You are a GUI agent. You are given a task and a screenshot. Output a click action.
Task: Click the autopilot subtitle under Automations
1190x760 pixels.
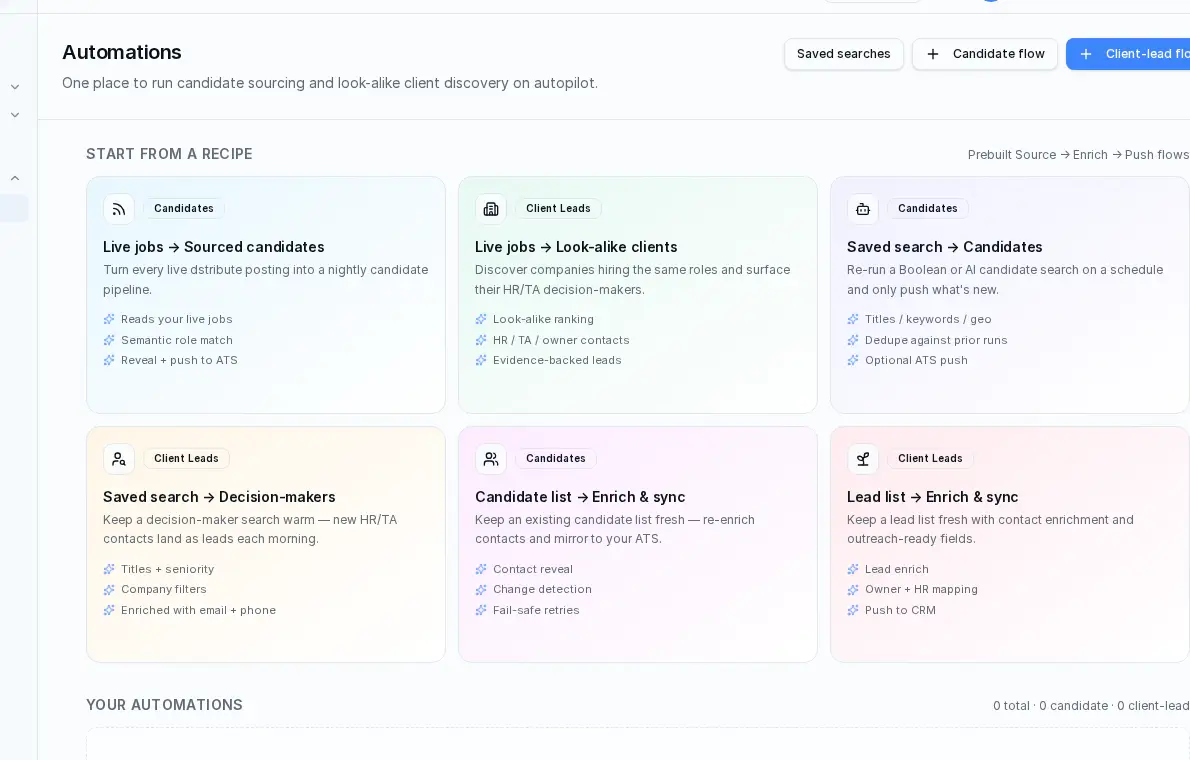point(330,84)
